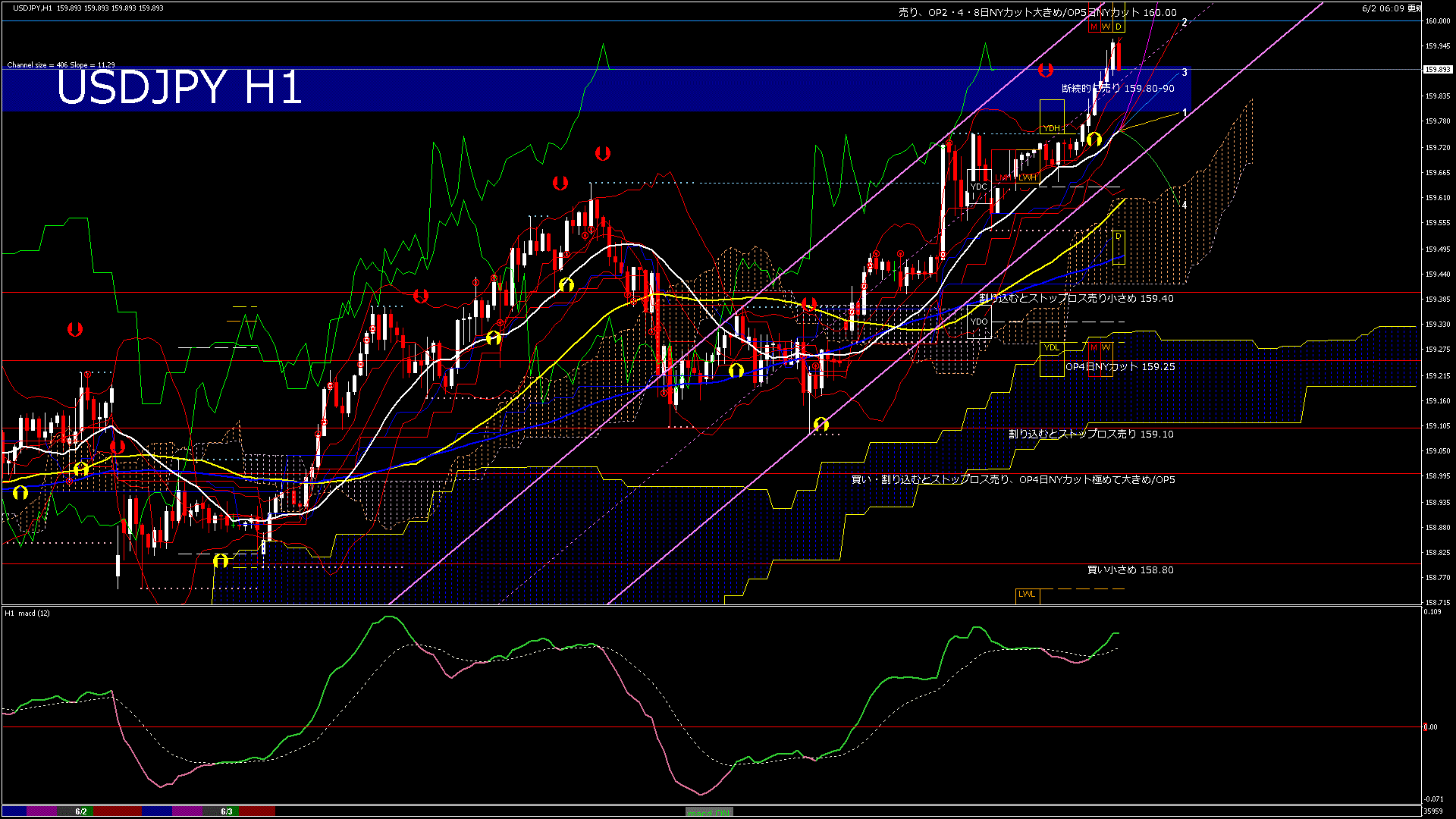Click fan line number 2 label
Screen dimensions: 1456x819
pos(1184,23)
